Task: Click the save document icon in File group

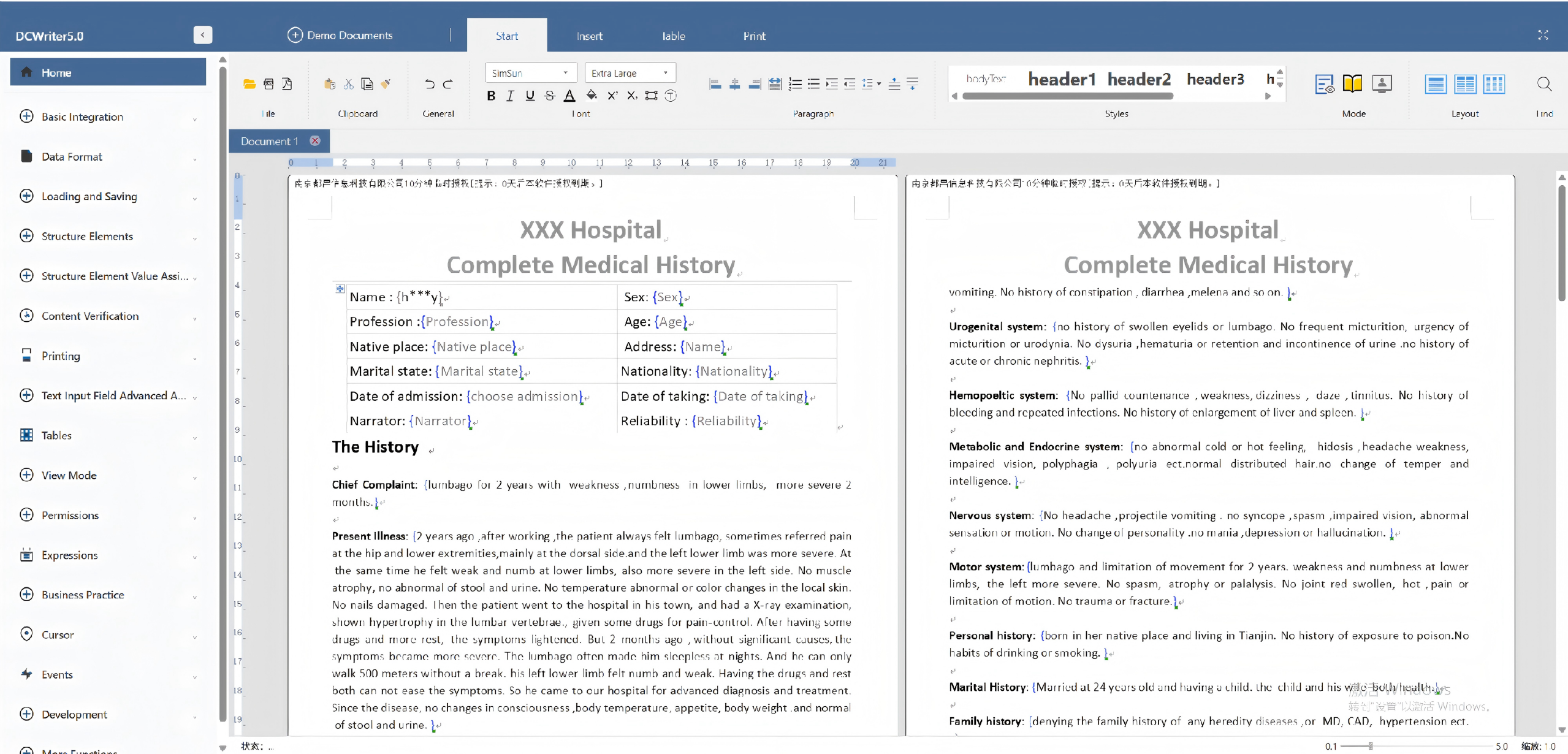Action: point(268,84)
